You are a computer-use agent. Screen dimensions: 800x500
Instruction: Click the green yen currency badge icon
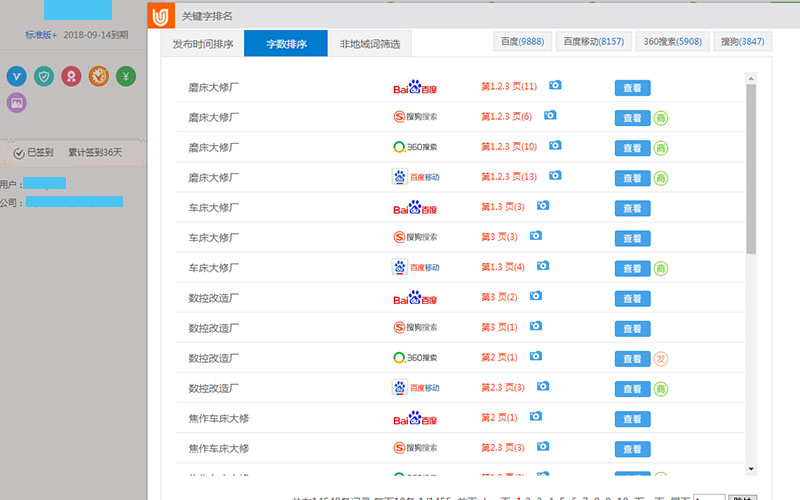click(125, 76)
